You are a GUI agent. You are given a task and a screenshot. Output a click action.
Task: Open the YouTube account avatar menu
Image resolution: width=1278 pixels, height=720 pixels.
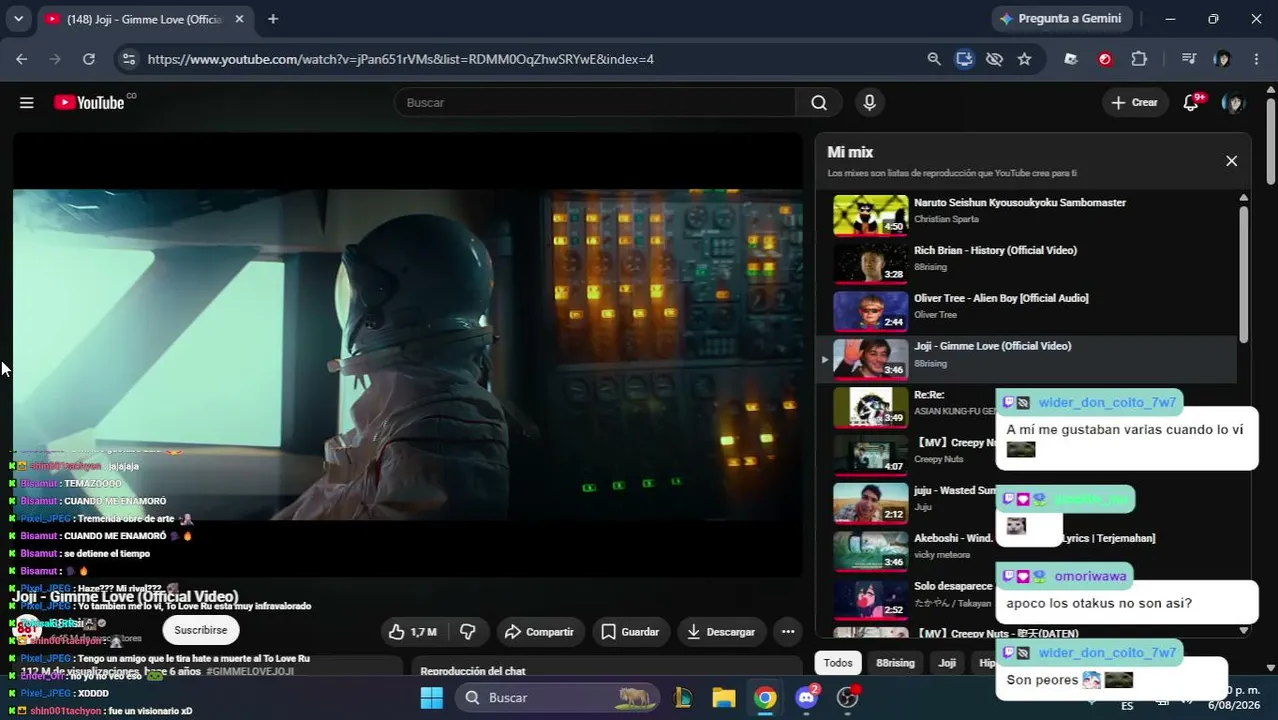pos(1234,102)
